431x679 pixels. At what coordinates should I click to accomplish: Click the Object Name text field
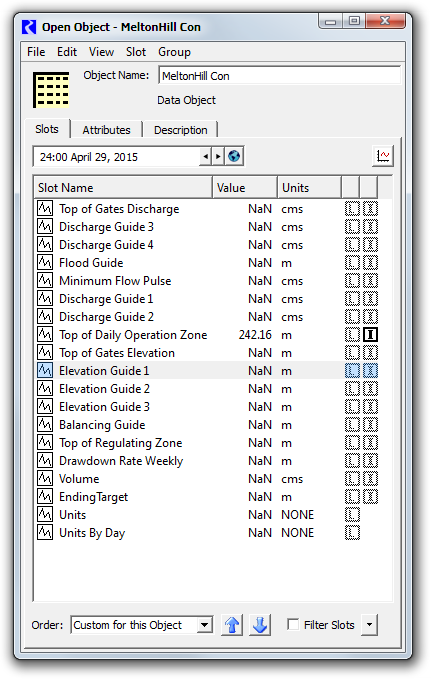pos(279,76)
